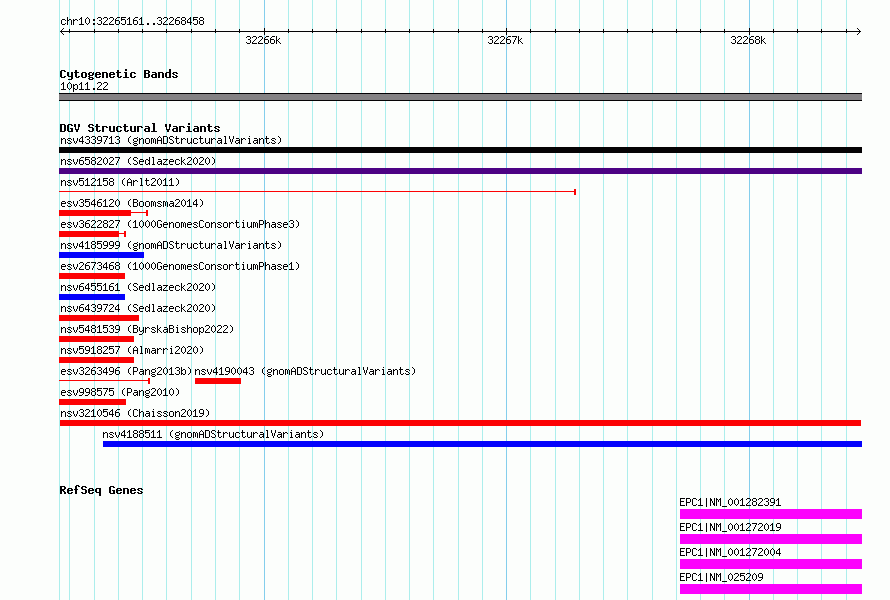Click the 32266k ruler tick label
Image resolution: width=890 pixels, height=600 pixels.
coord(263,40)
